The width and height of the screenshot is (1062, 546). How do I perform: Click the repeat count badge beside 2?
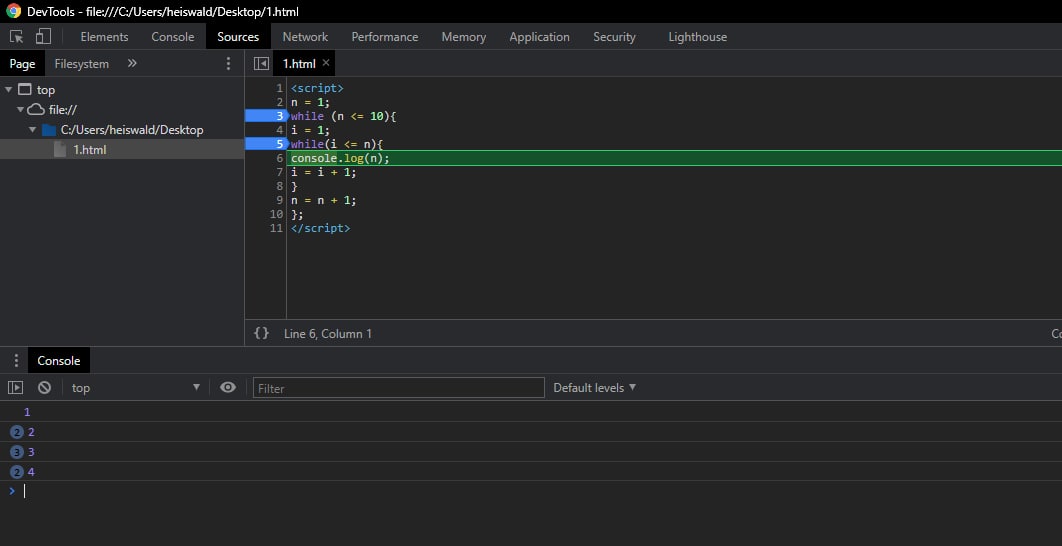17,432
